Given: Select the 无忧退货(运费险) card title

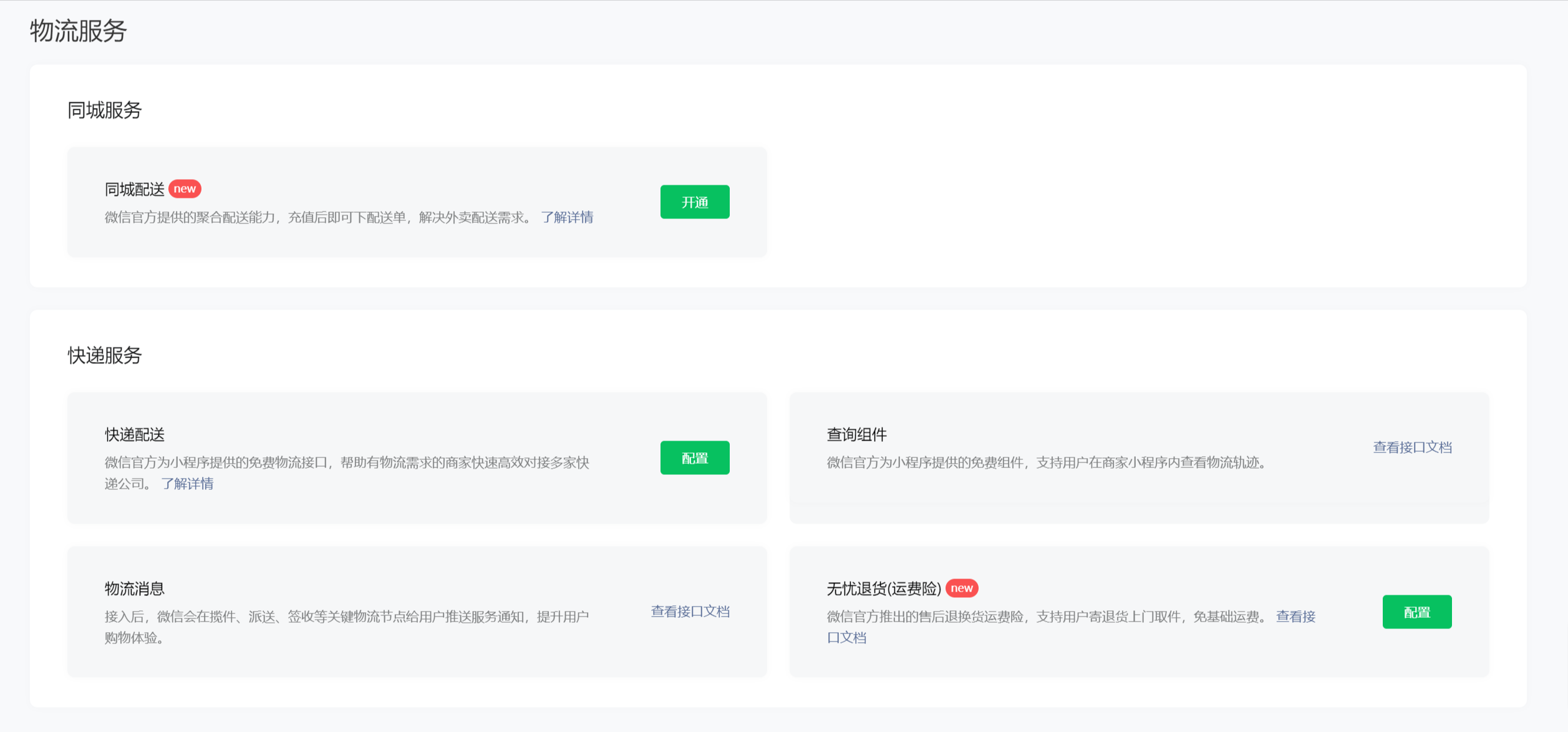Looking at the screenshot, I should tap(883, 589).
